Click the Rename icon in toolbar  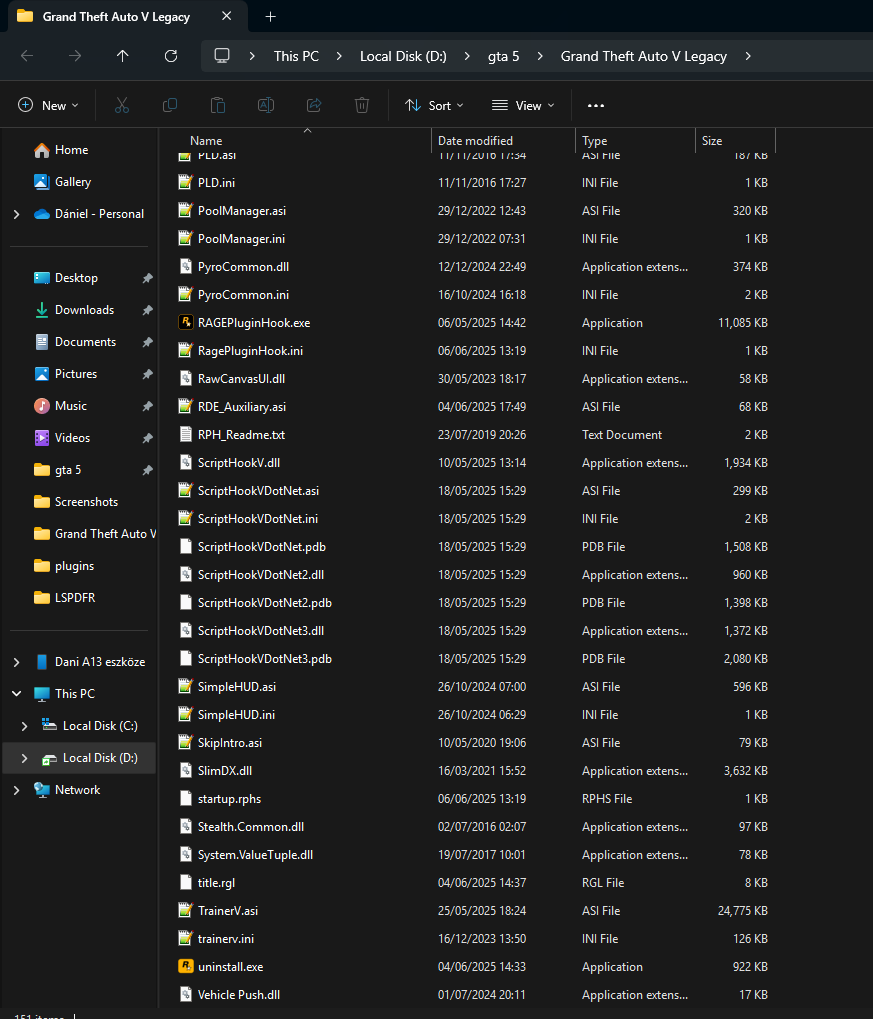(266, 105)
